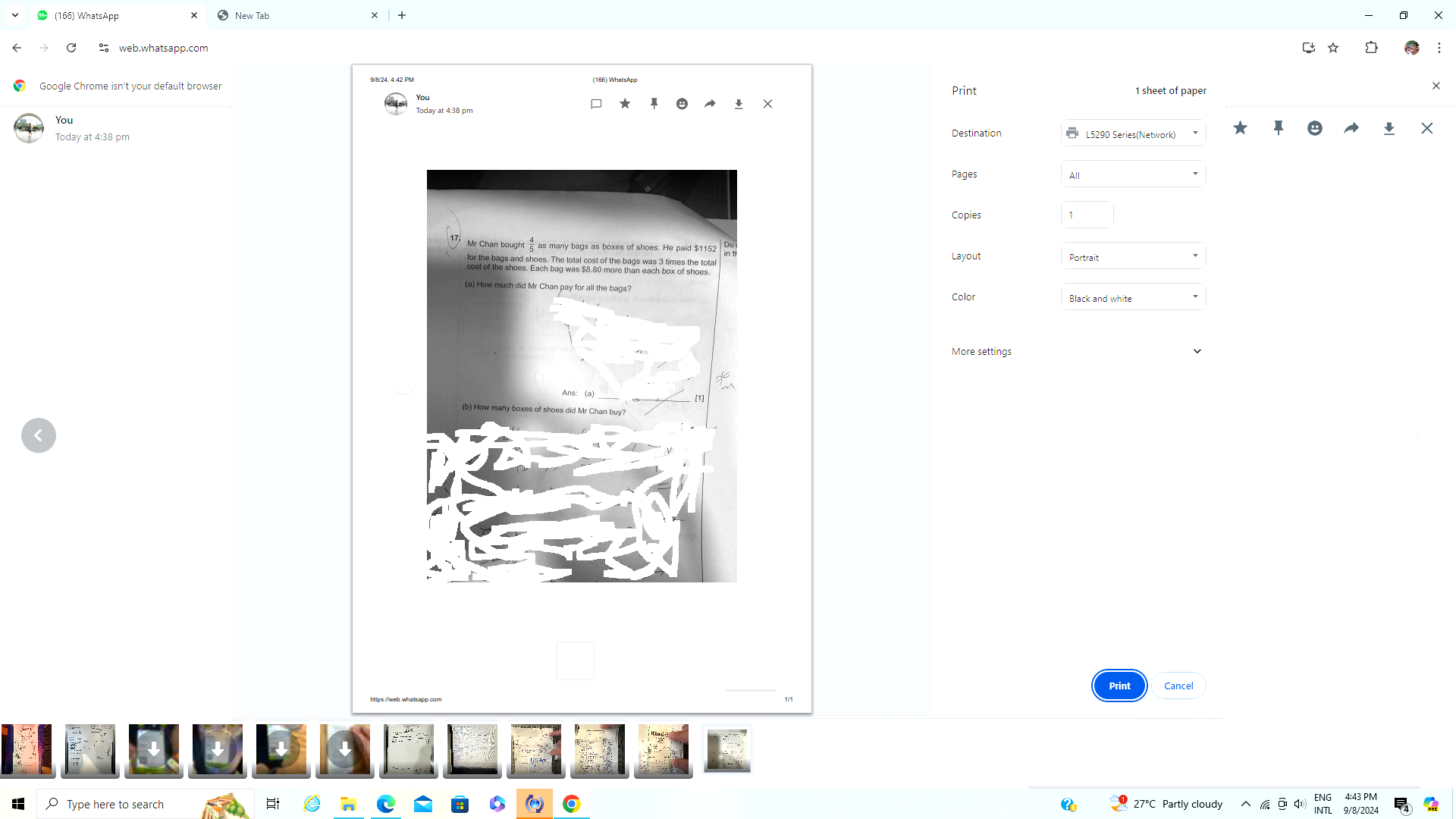Click the Copies number field
The width and height of the screenshot is (1456, 819).
coord(1087,215)
